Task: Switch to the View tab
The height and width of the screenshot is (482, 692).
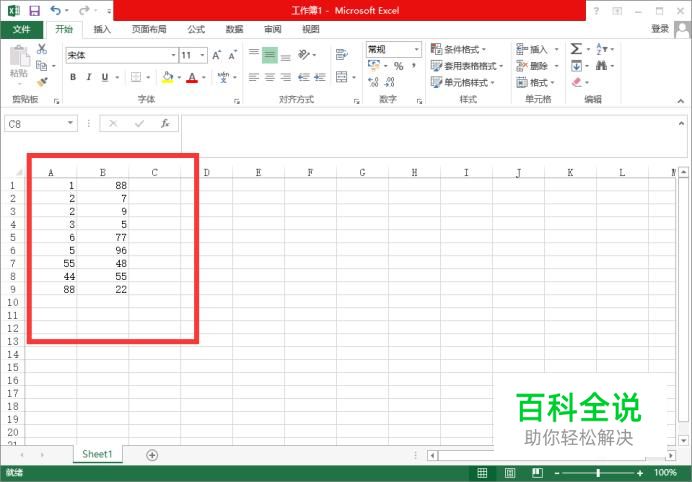Action: pos(311,30)
